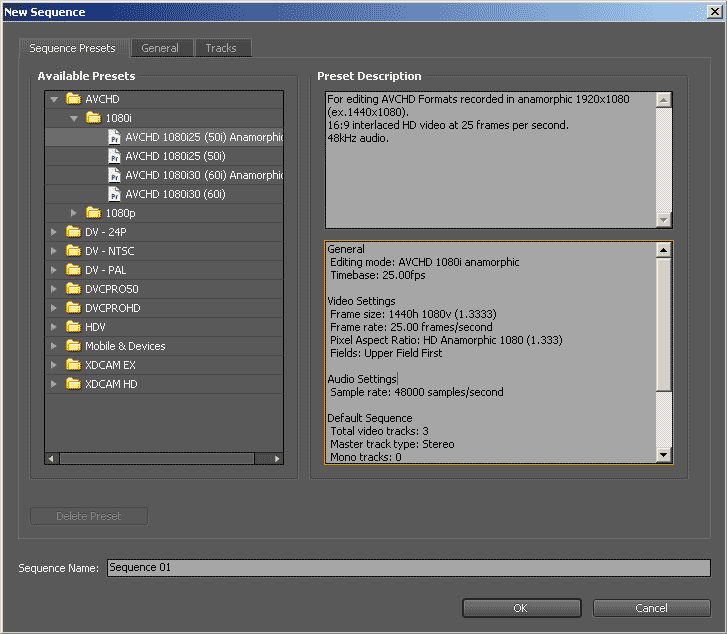The width and height of the screenshot is (727, 634).
Task: Click the DVCPRO50 folder icon
Action: point(73,289)
